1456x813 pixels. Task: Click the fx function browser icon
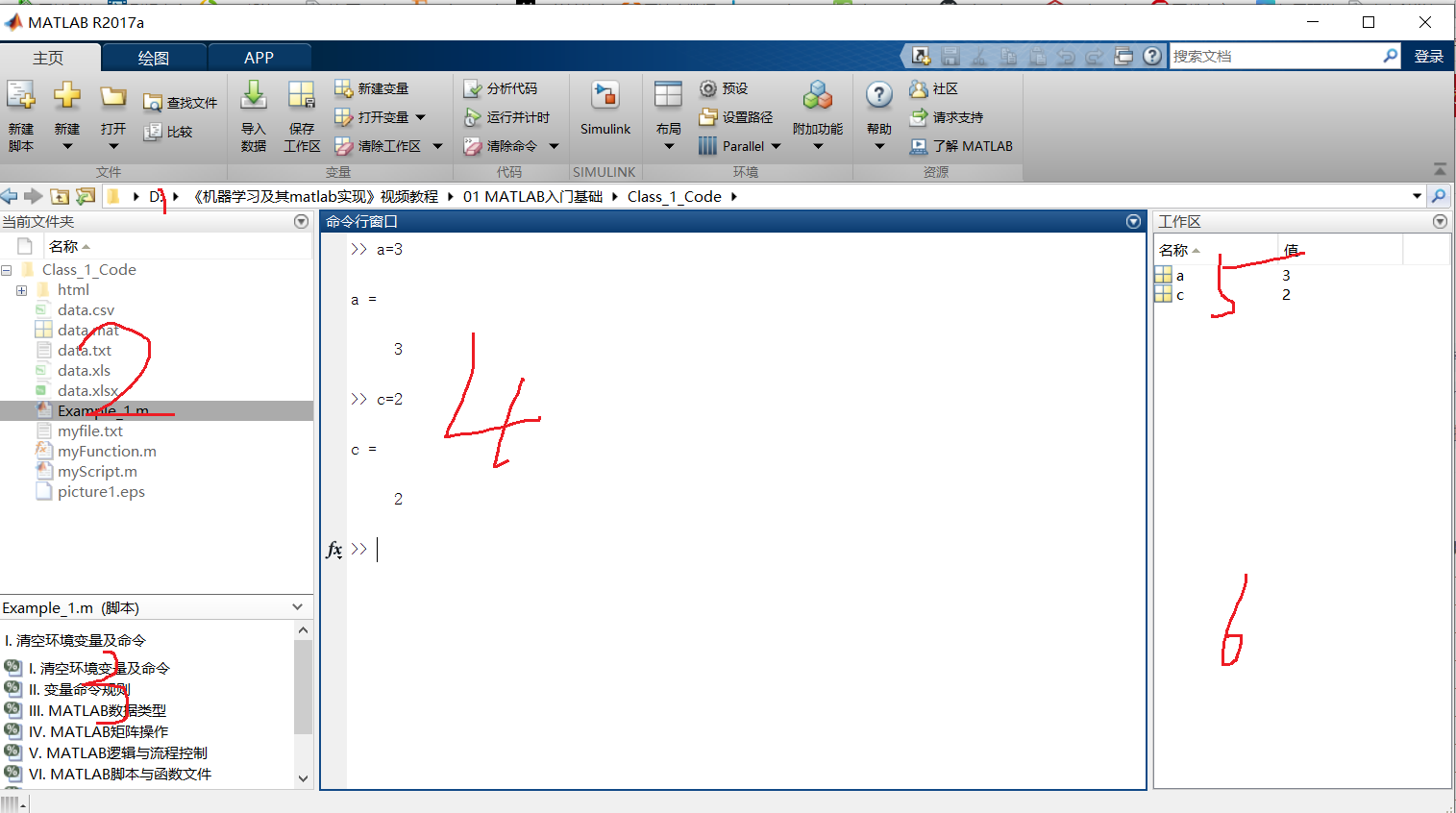(333, 550)
